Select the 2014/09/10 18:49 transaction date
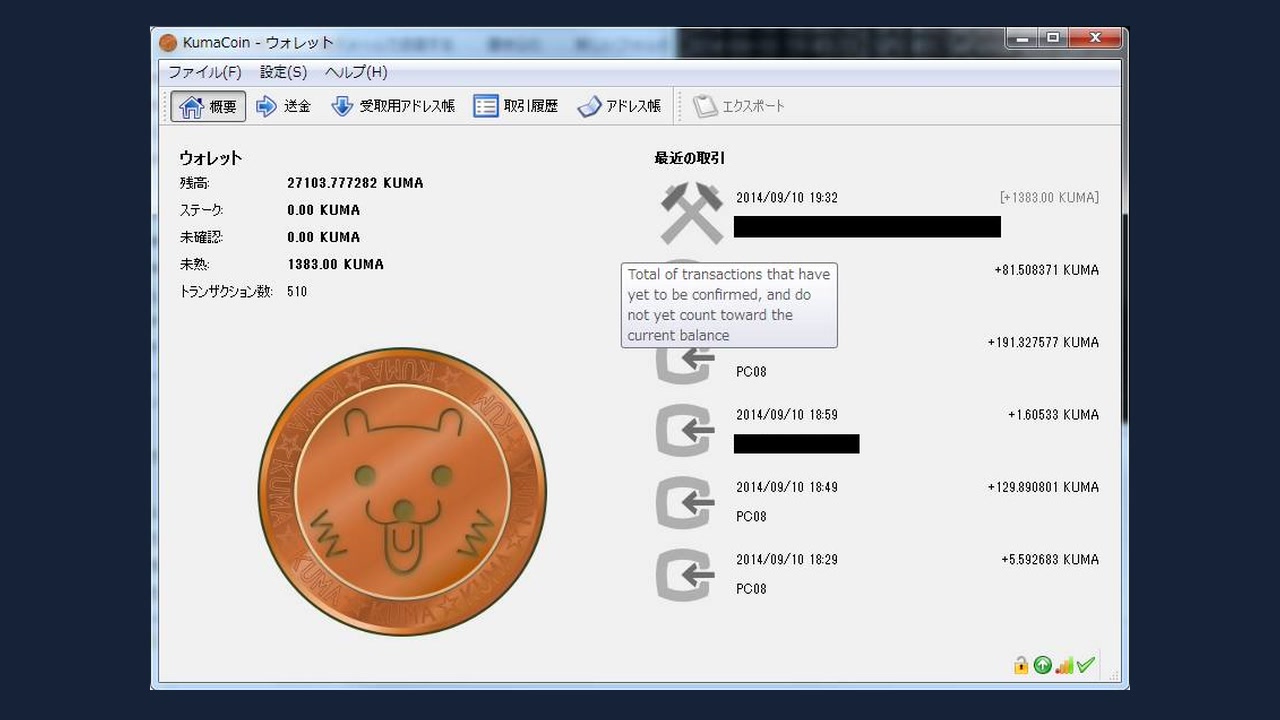The image size is (1280, 720). coord(787,487)
